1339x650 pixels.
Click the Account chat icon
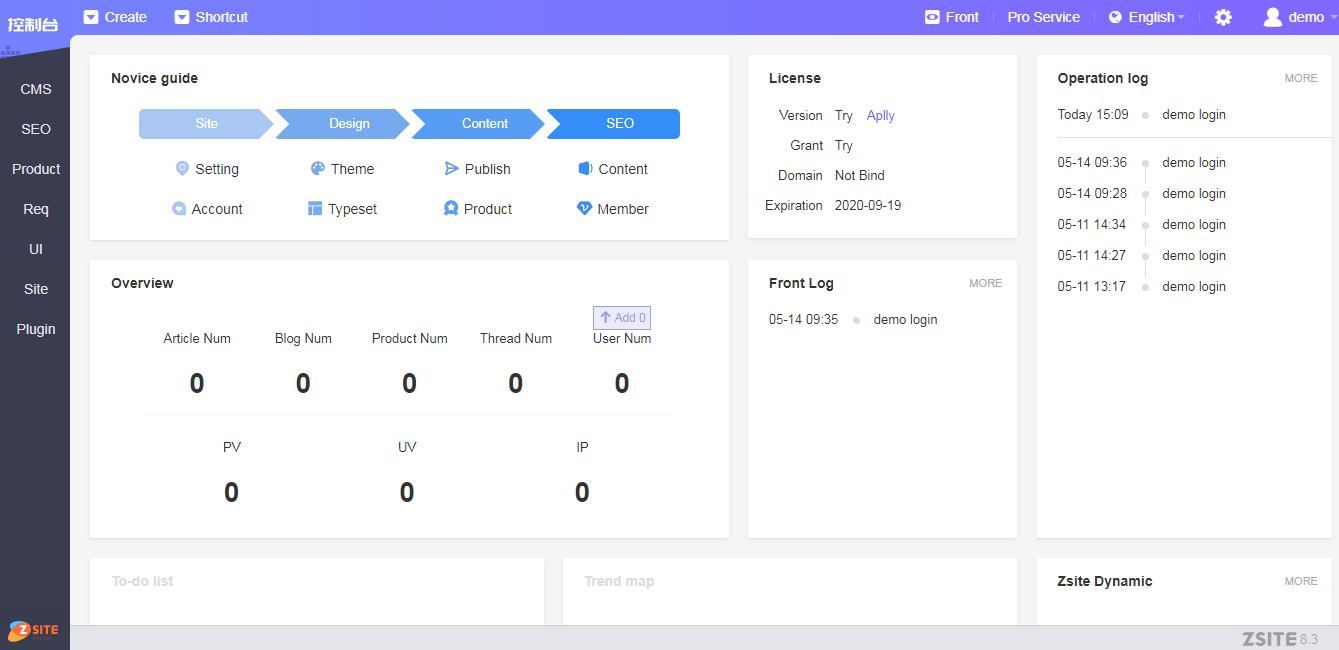179,209
